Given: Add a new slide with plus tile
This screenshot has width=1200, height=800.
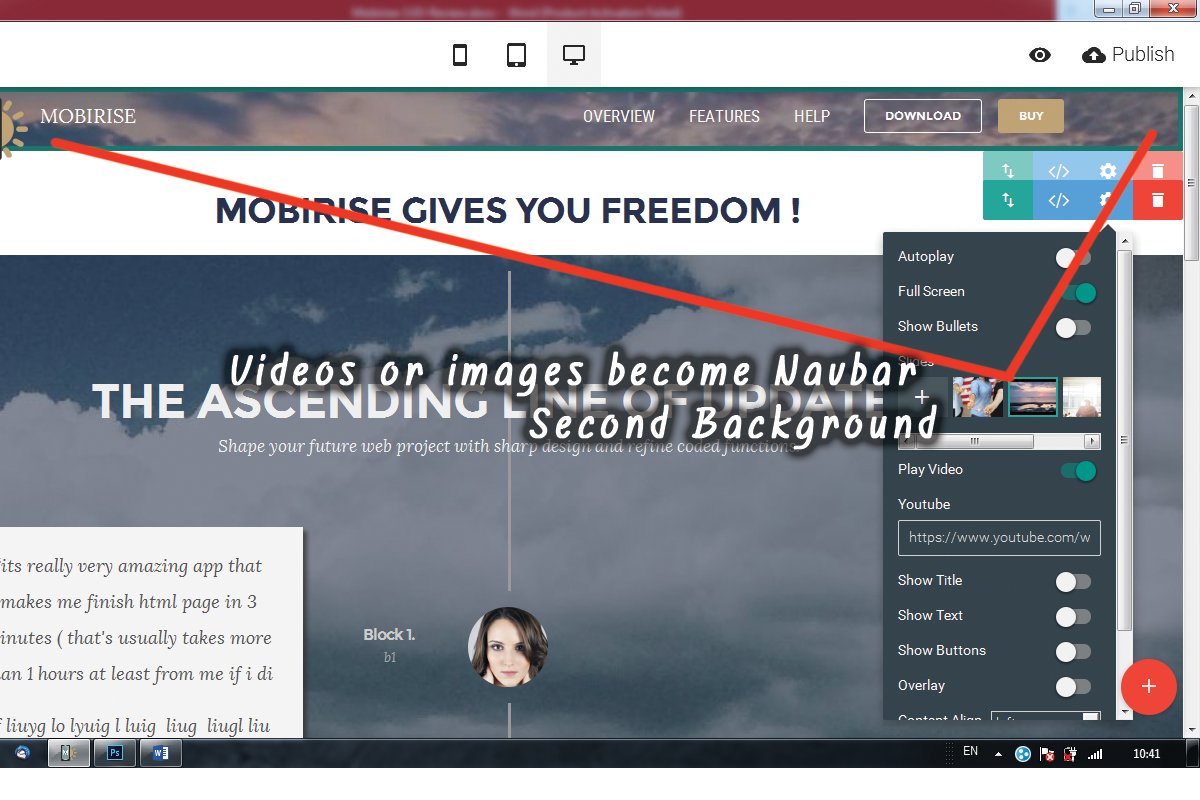Looking at the screenshot, I should tap(921, 397).
